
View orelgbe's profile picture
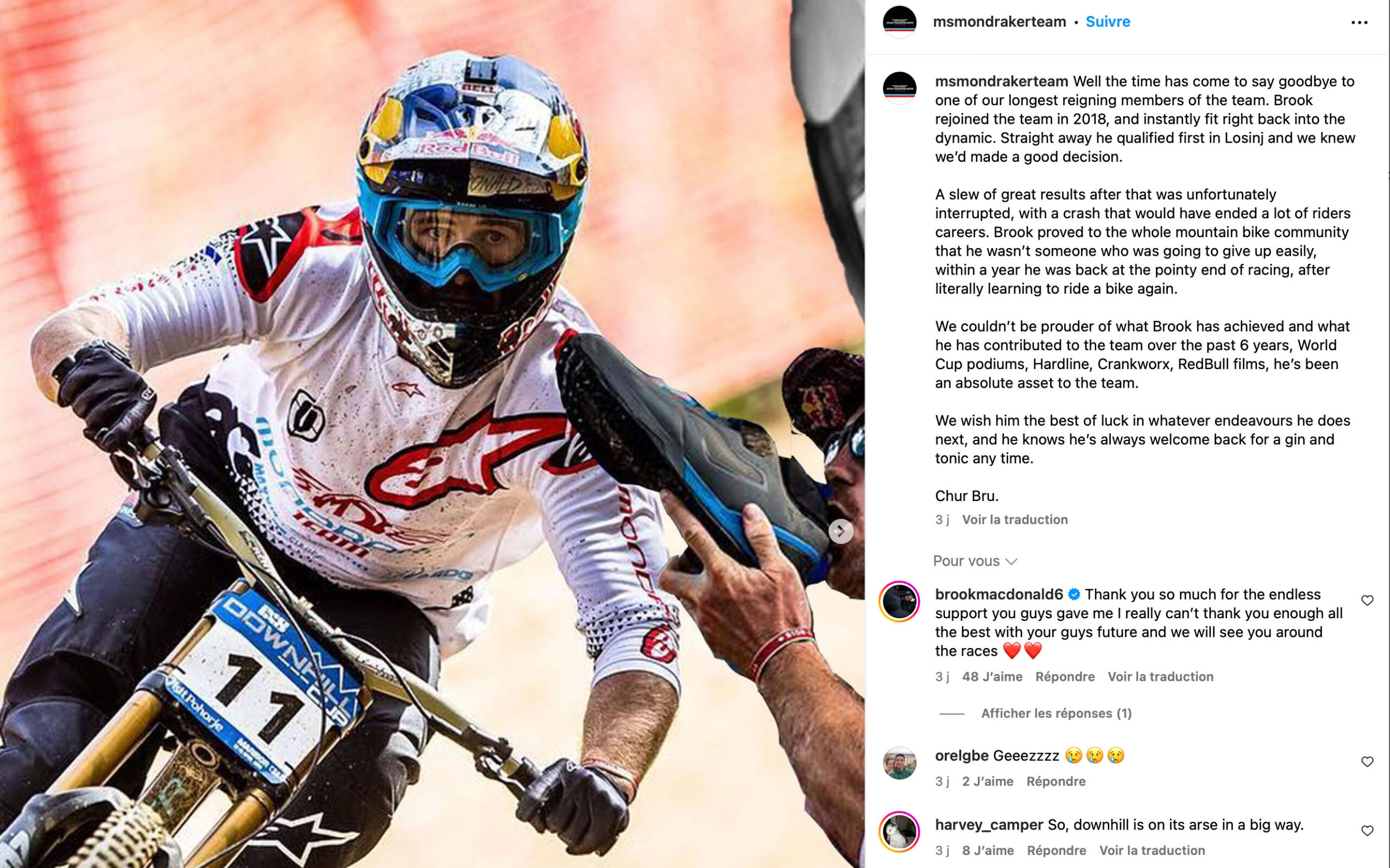click(x=899, y=763)
